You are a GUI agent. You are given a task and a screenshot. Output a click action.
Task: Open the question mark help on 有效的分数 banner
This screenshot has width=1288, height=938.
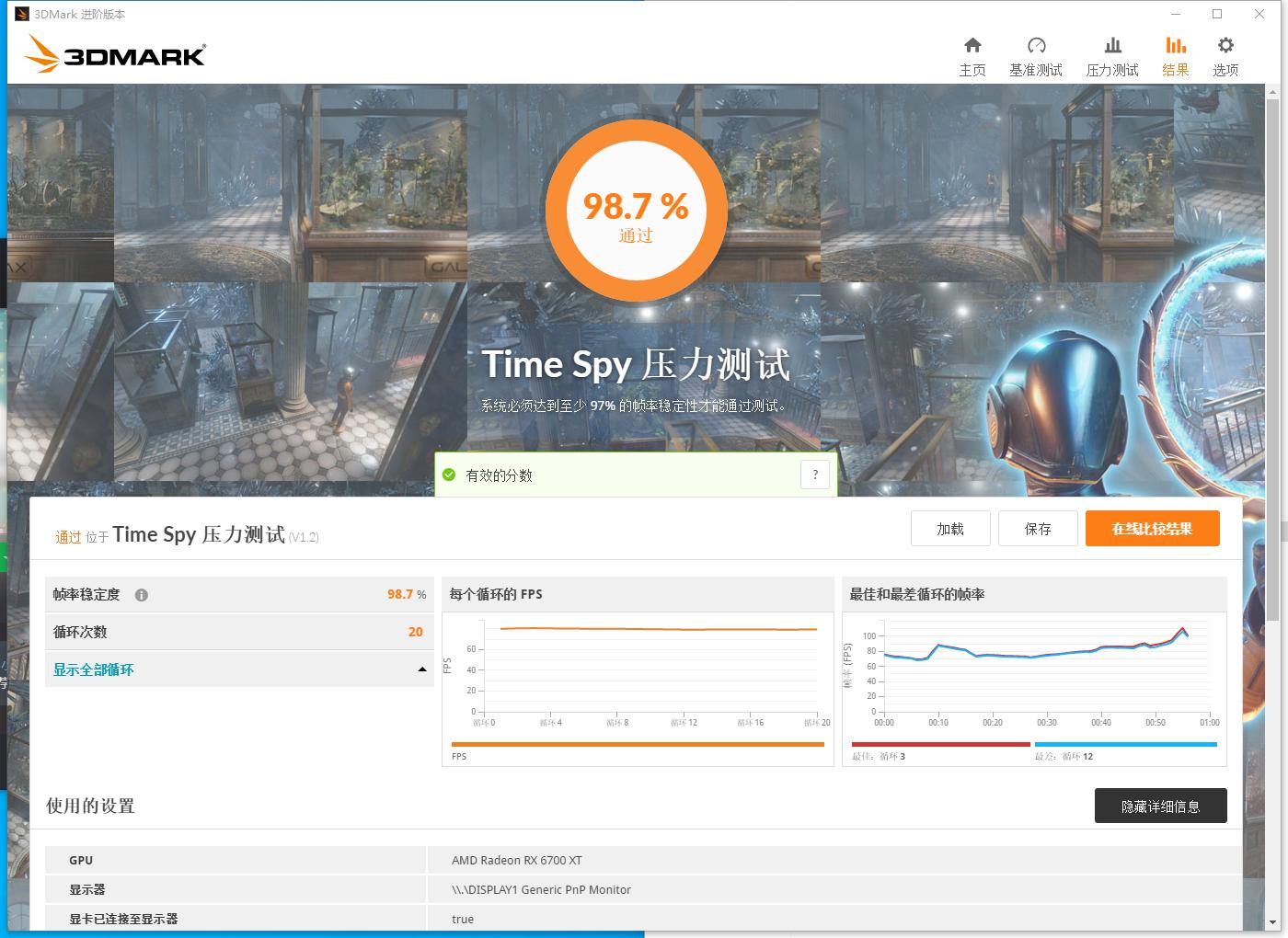pyautogui.click(x=814, y=475)
